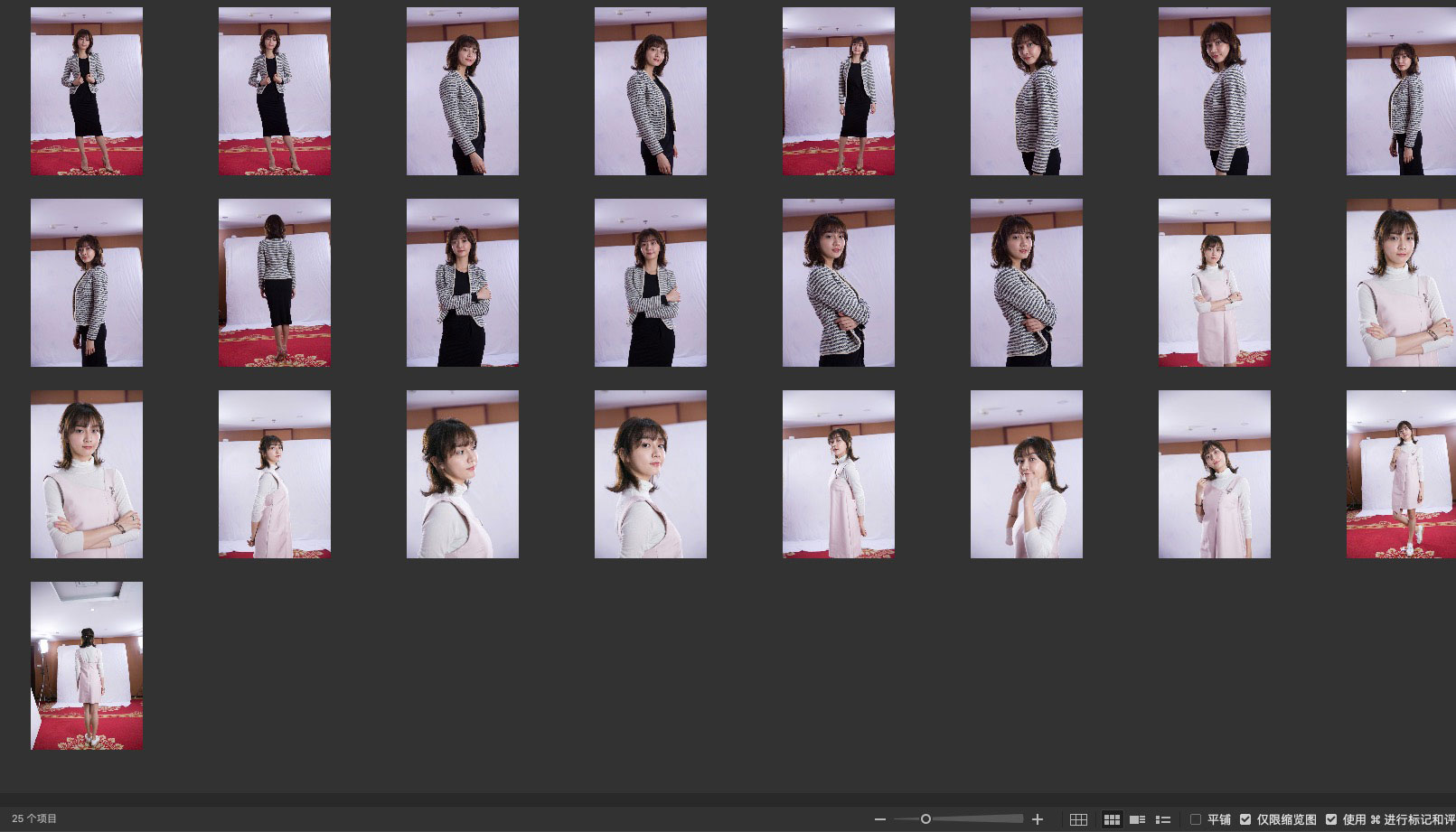Select the finger-on-chin pose photo
This screenshot has width=1456, height=832.
[1027, 474]
